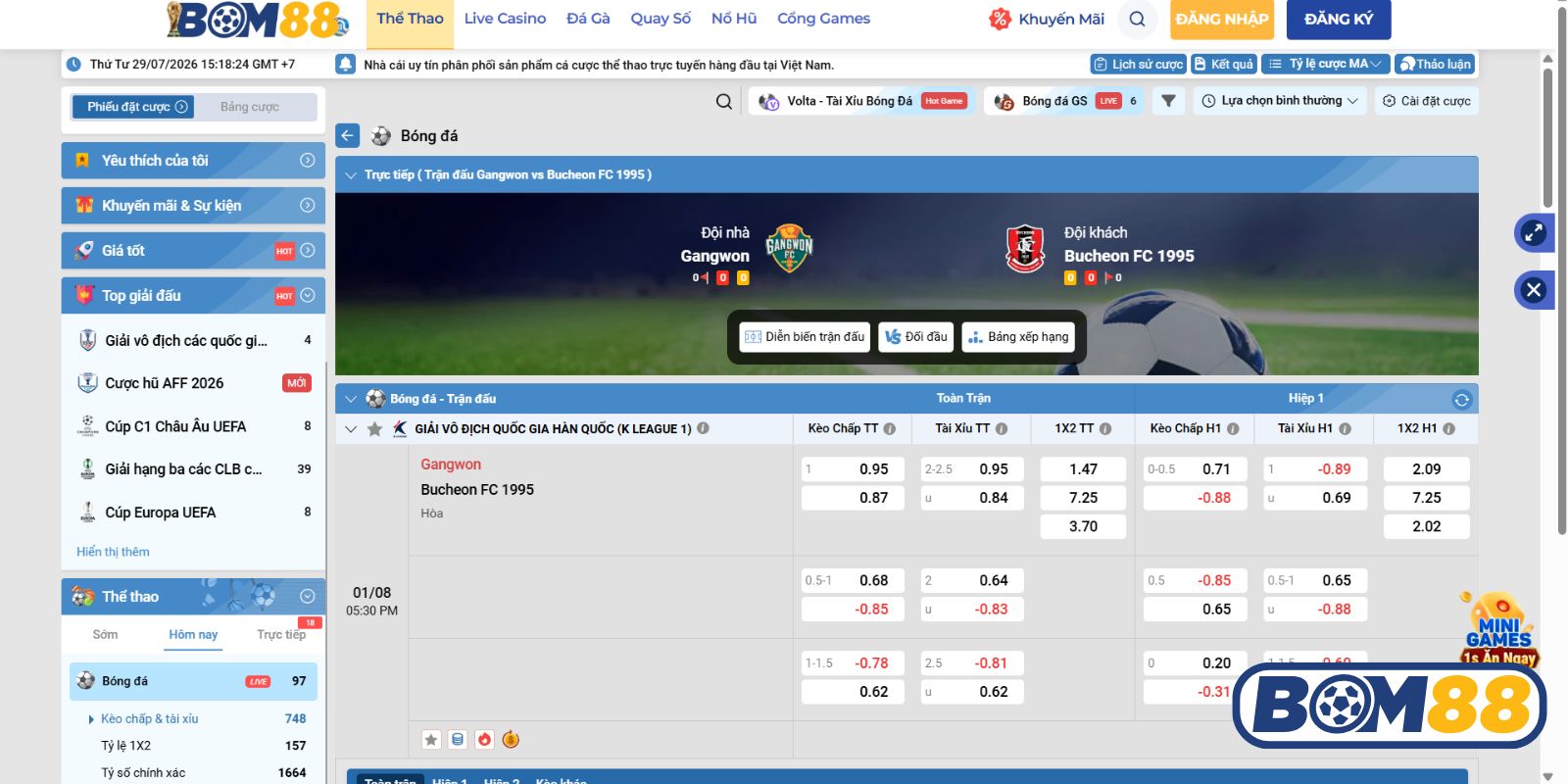1568x784 pixels.
Task: Click info icon next to 1X2 TT
Action: tap(1105, 428)
